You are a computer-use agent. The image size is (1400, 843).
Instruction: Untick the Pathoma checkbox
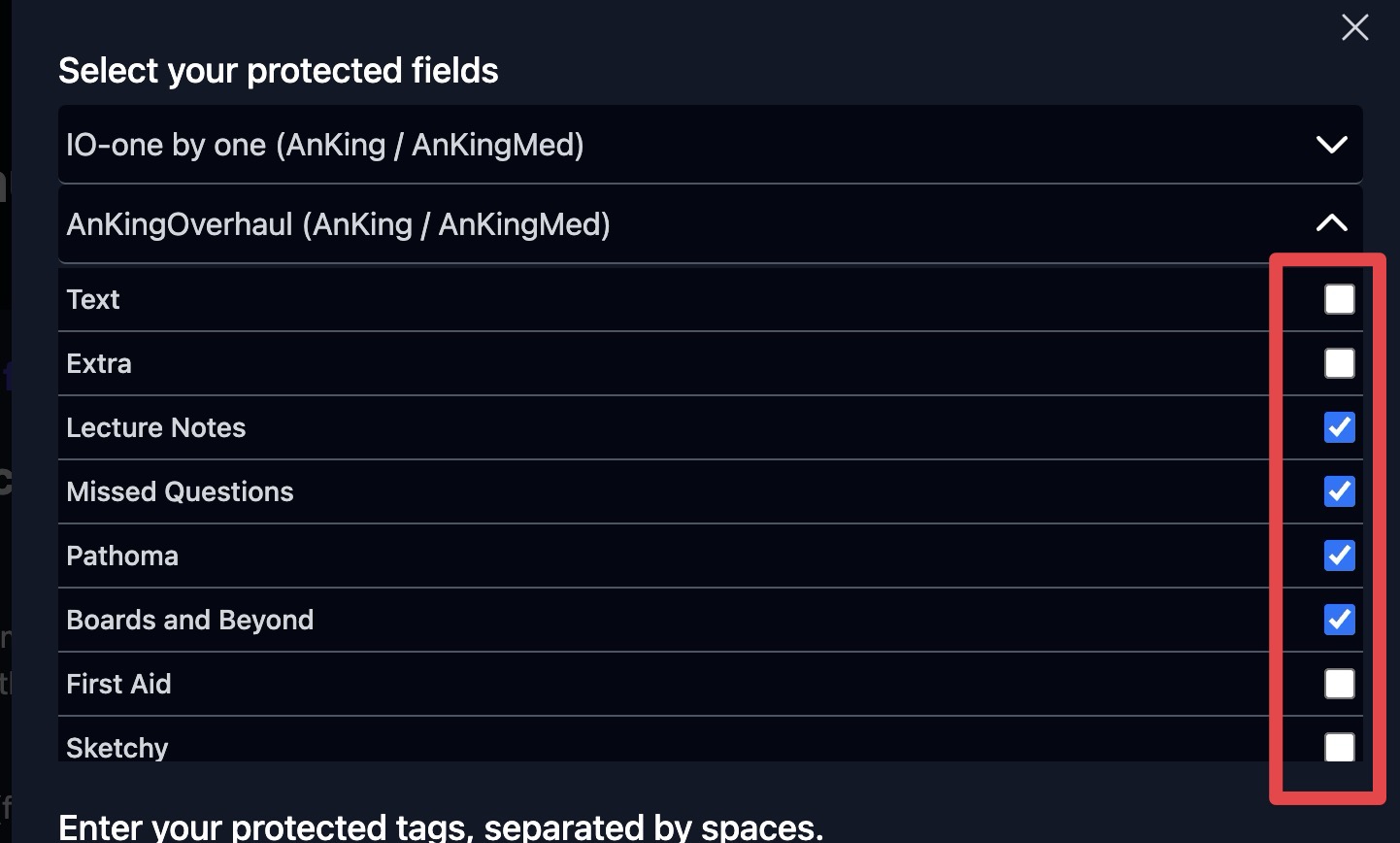click(1339, 556)
